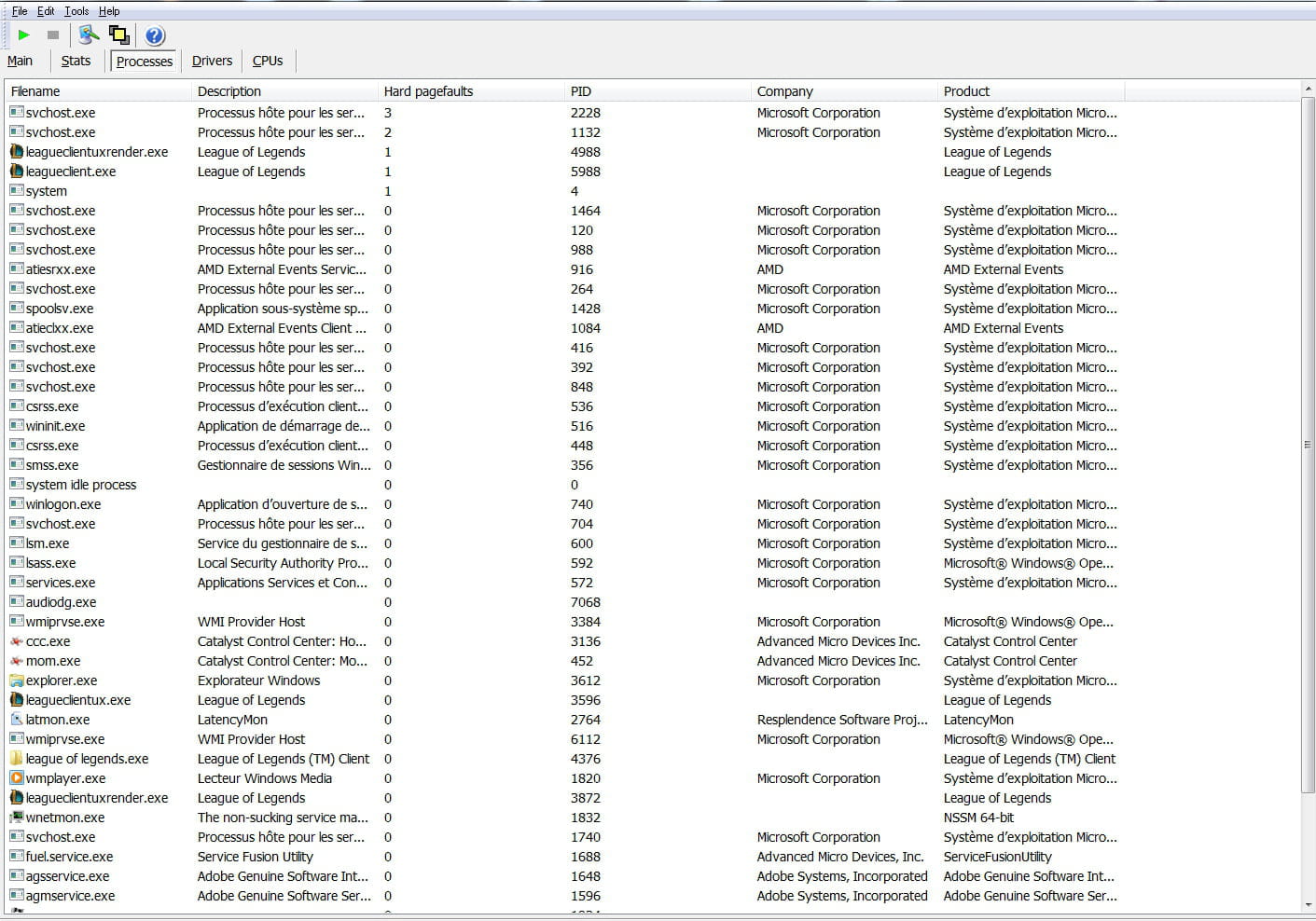Screen dimensions: 1316x921
Task: Click the leagueclient.exe League icon
Action: (17, 172)
